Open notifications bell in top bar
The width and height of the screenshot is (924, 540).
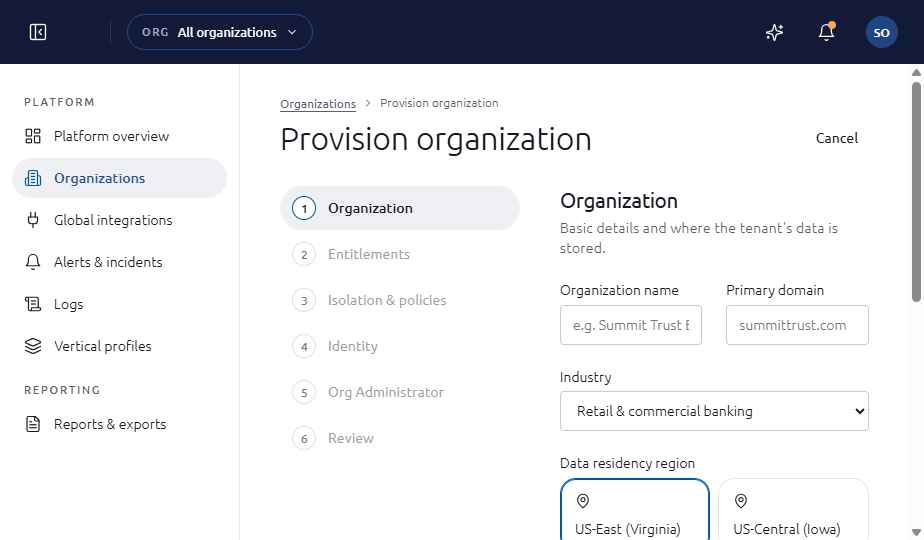[x=827, y=32]
